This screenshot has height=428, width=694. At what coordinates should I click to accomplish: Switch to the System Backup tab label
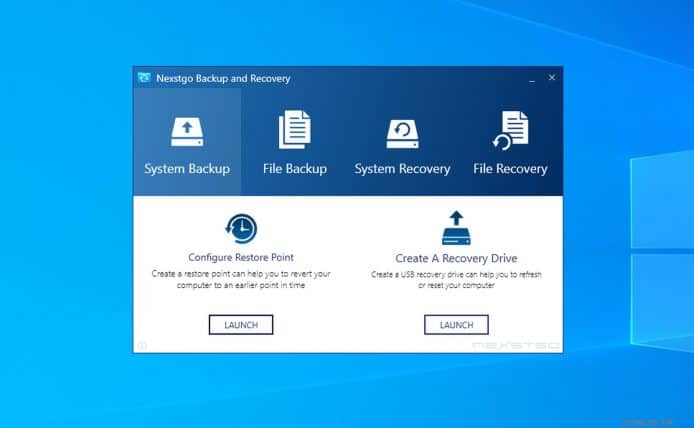pyautogui.click(x=187, y=169)
